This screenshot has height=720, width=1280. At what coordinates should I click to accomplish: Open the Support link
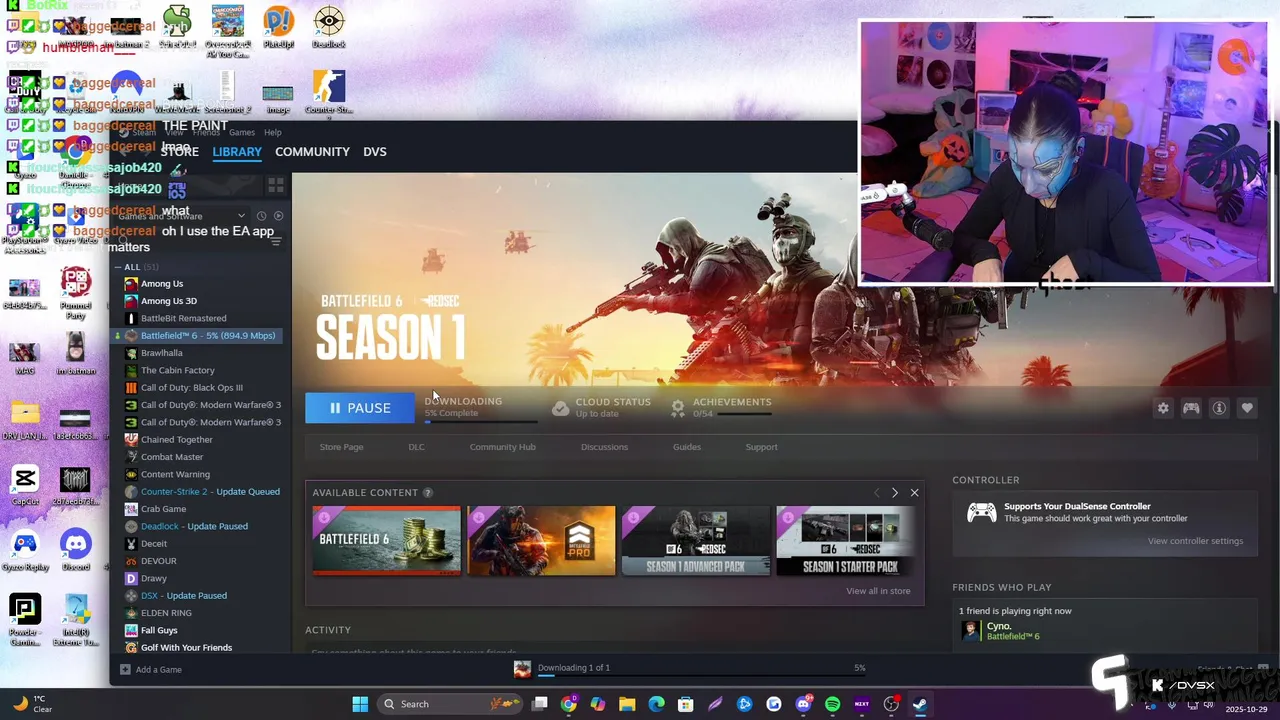[761, 447]
